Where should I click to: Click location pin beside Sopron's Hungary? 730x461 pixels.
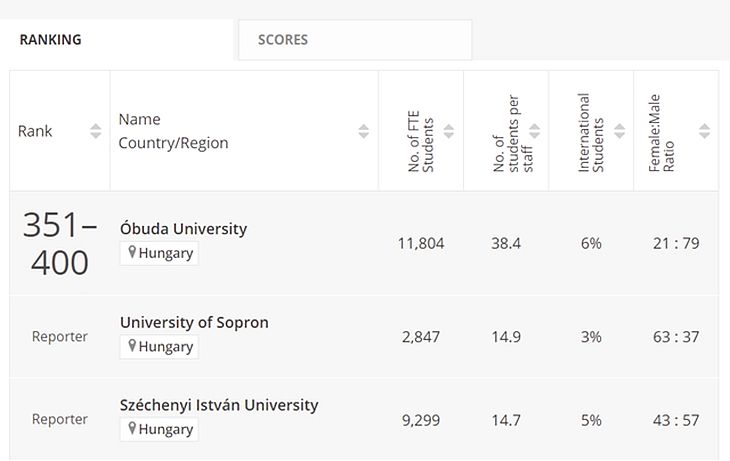(131, 347)
